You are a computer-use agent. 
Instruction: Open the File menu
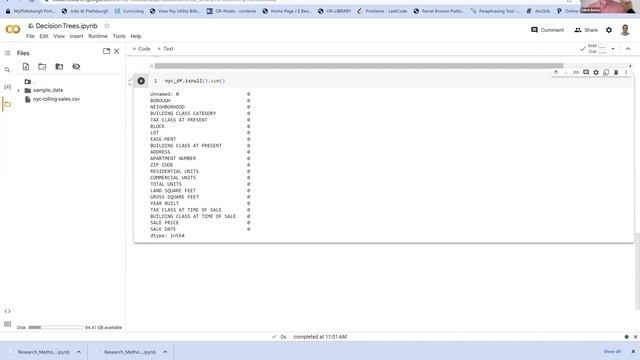click(x=30, y=36)
